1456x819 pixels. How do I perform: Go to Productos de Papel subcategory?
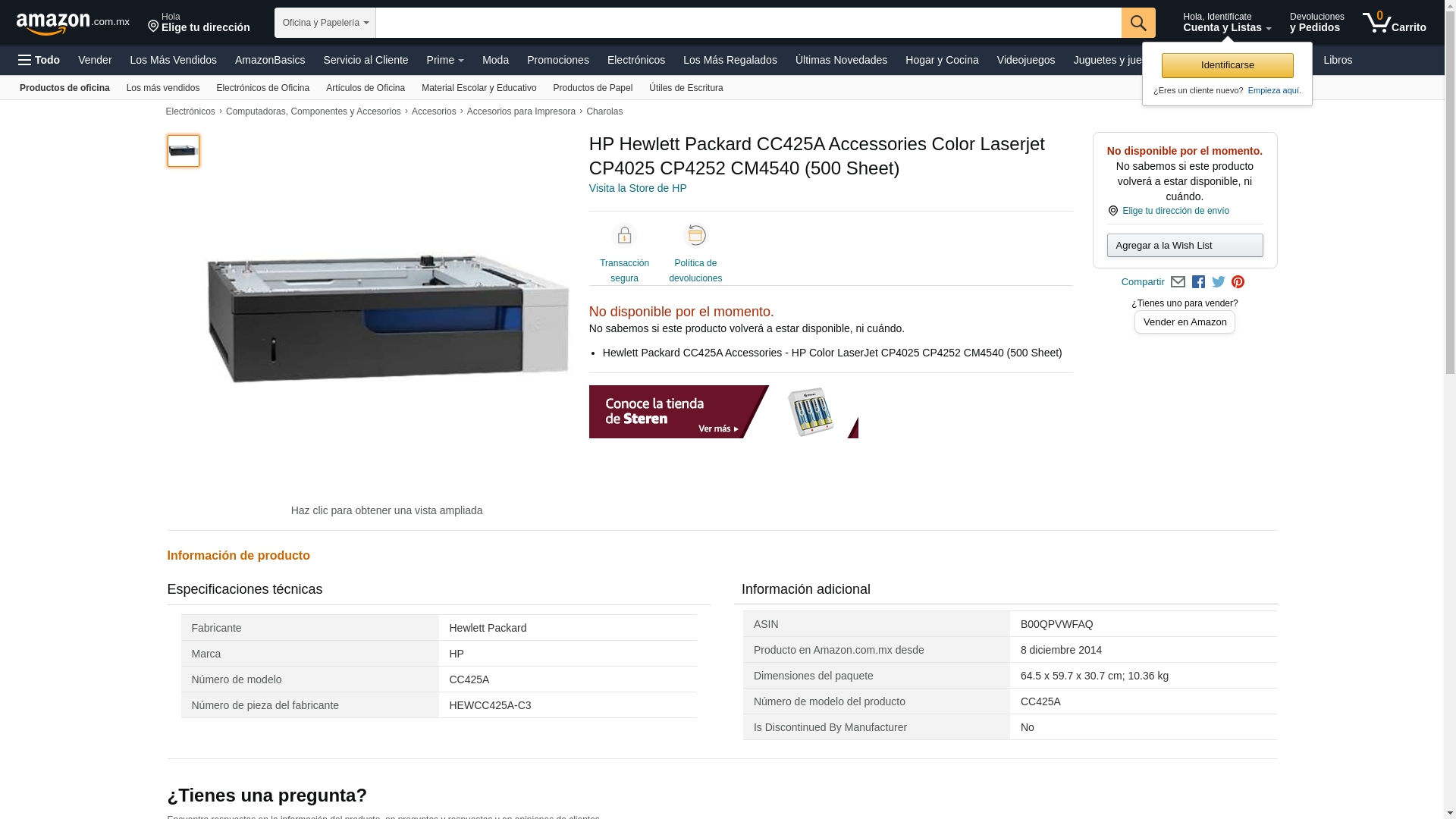coord(593,88)
